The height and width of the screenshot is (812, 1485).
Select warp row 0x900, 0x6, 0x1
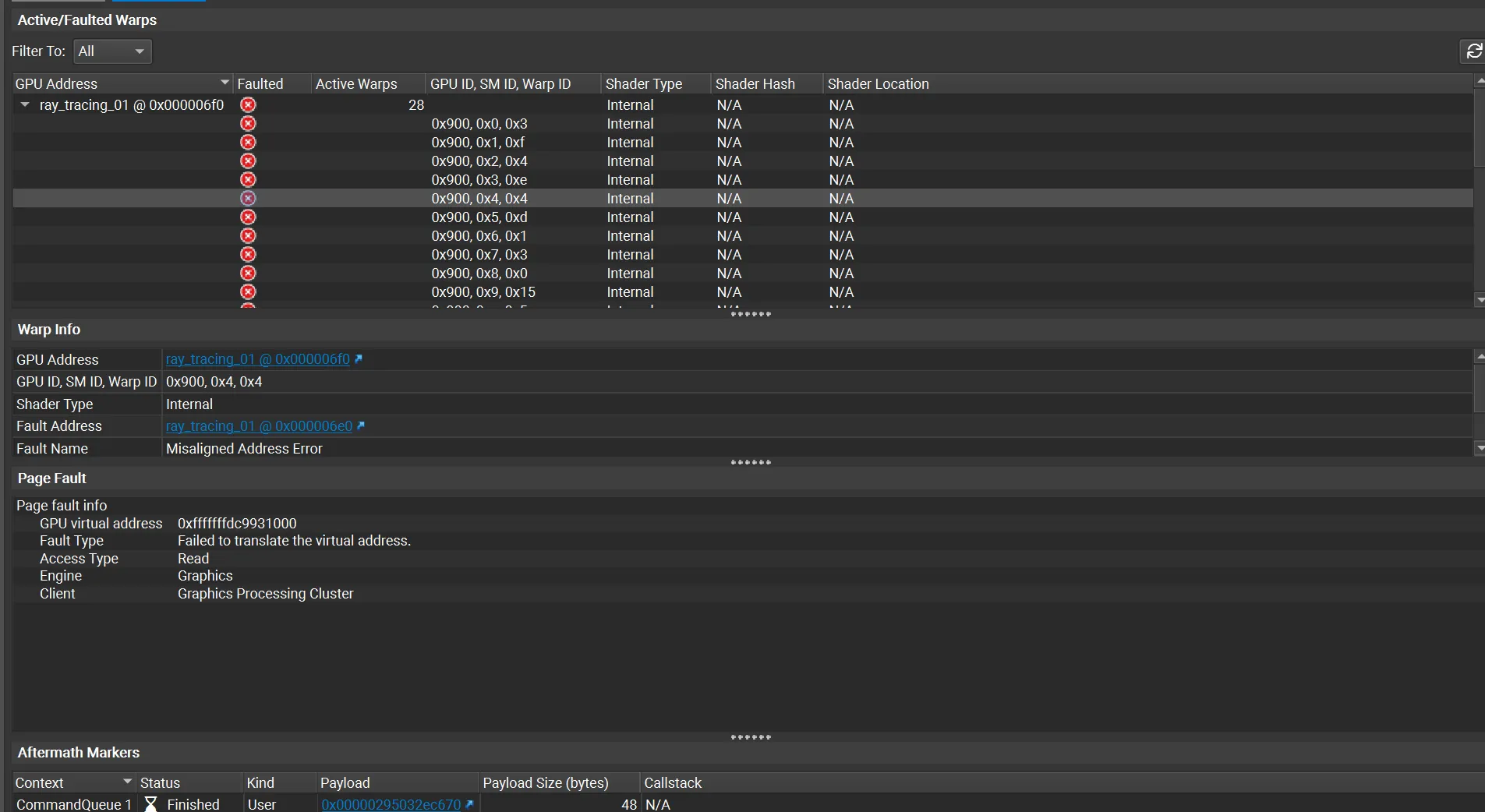pyautogui.click(x=743, y=235)
